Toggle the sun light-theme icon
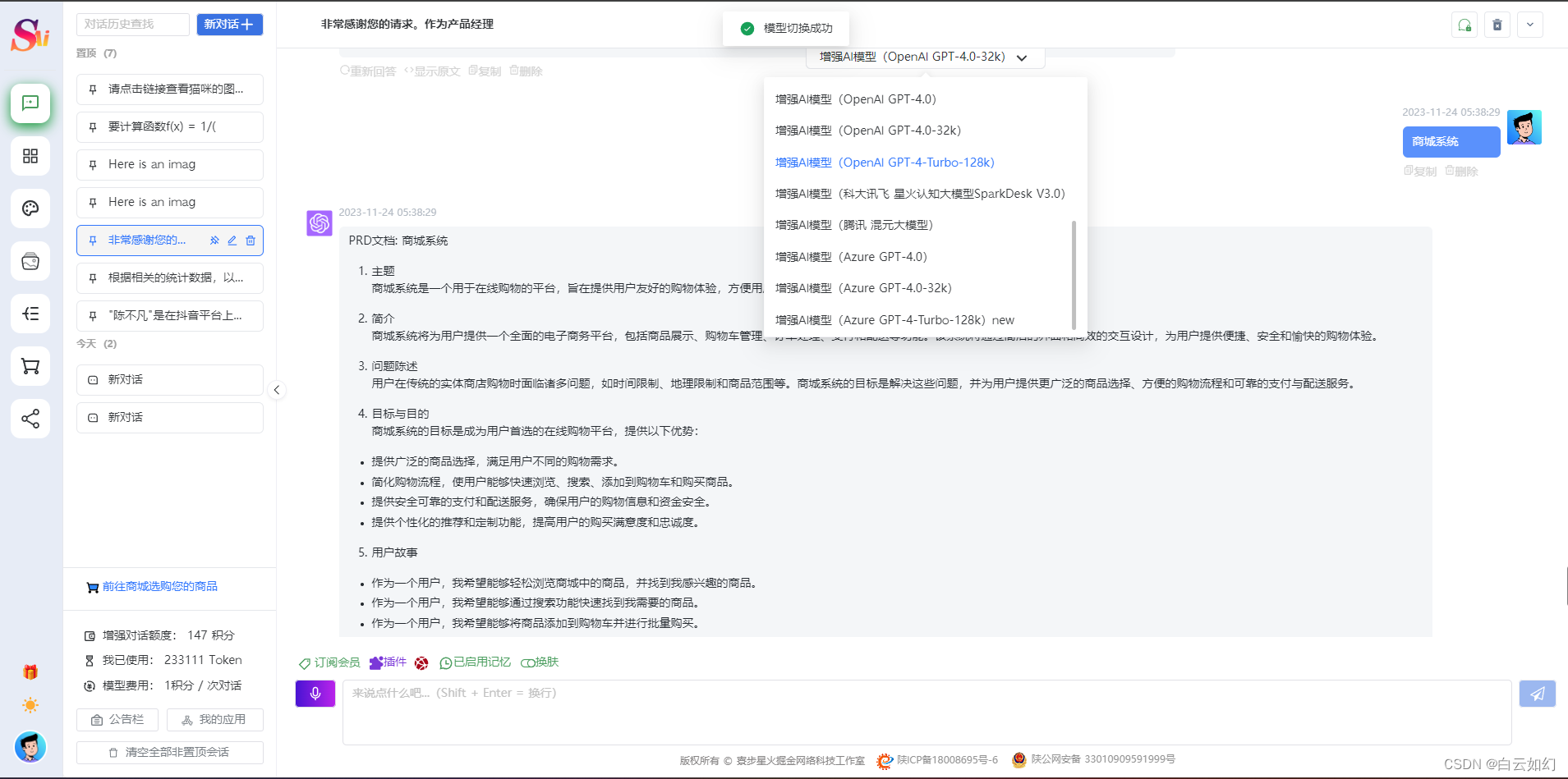 pyautogui.click(x=30, y=705)
